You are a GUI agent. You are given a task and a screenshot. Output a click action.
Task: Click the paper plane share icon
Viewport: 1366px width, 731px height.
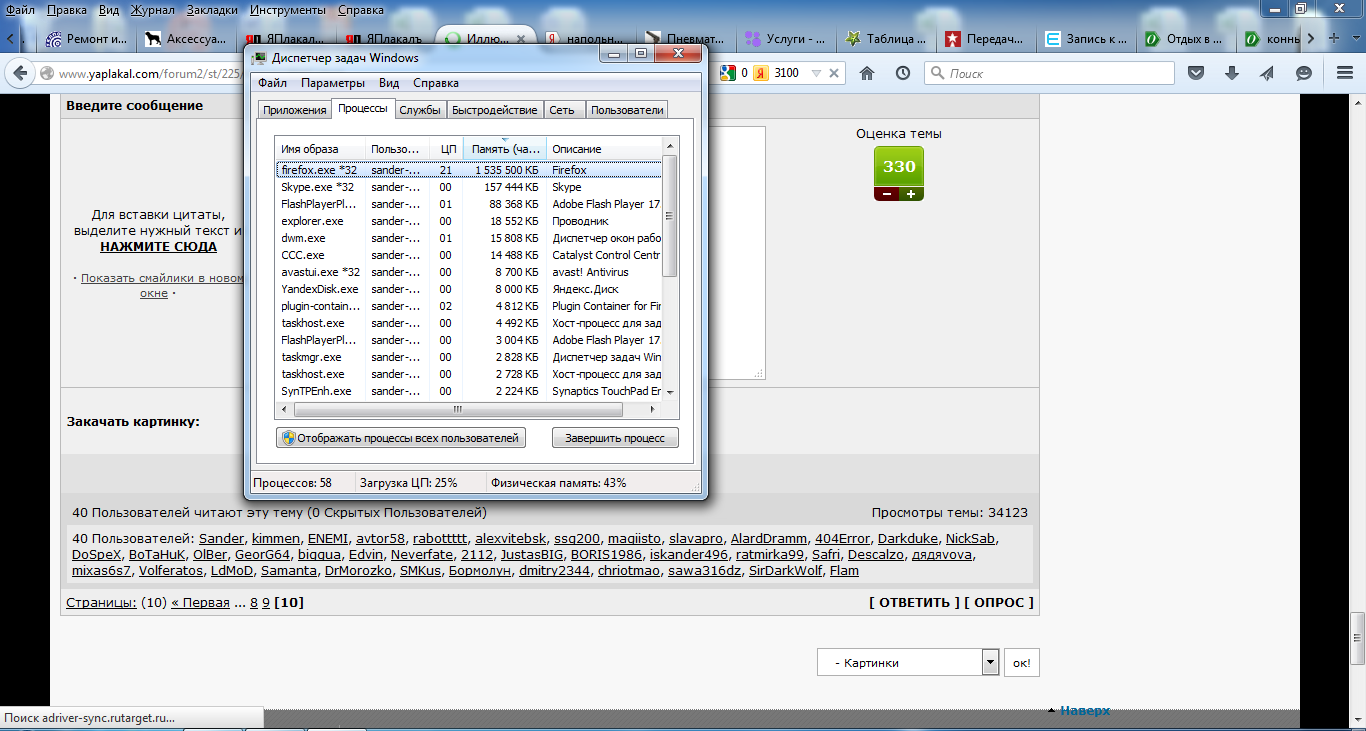point(1267,73)
